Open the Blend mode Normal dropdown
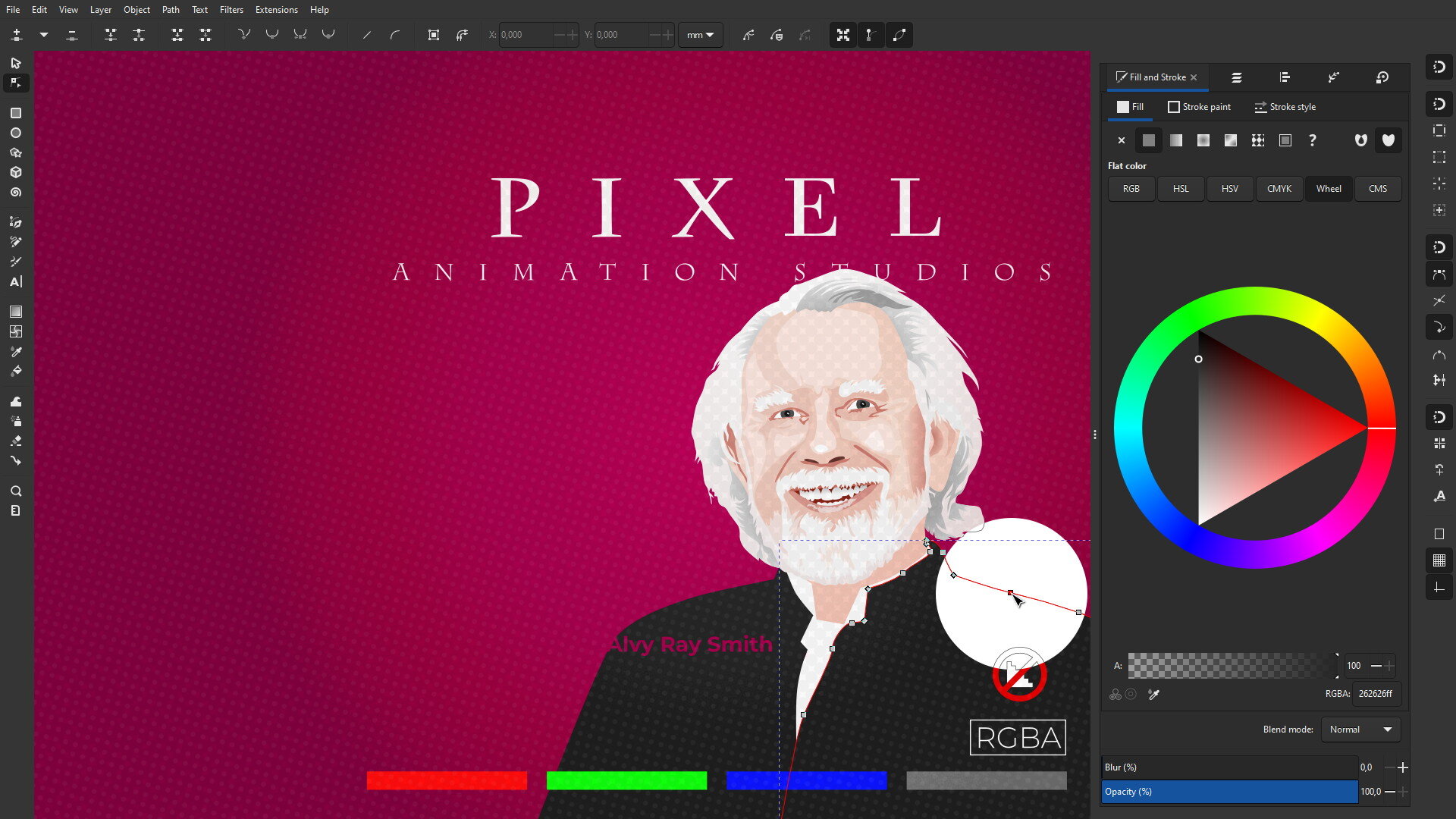The image size is (1456, 819). coord(1361,730)
